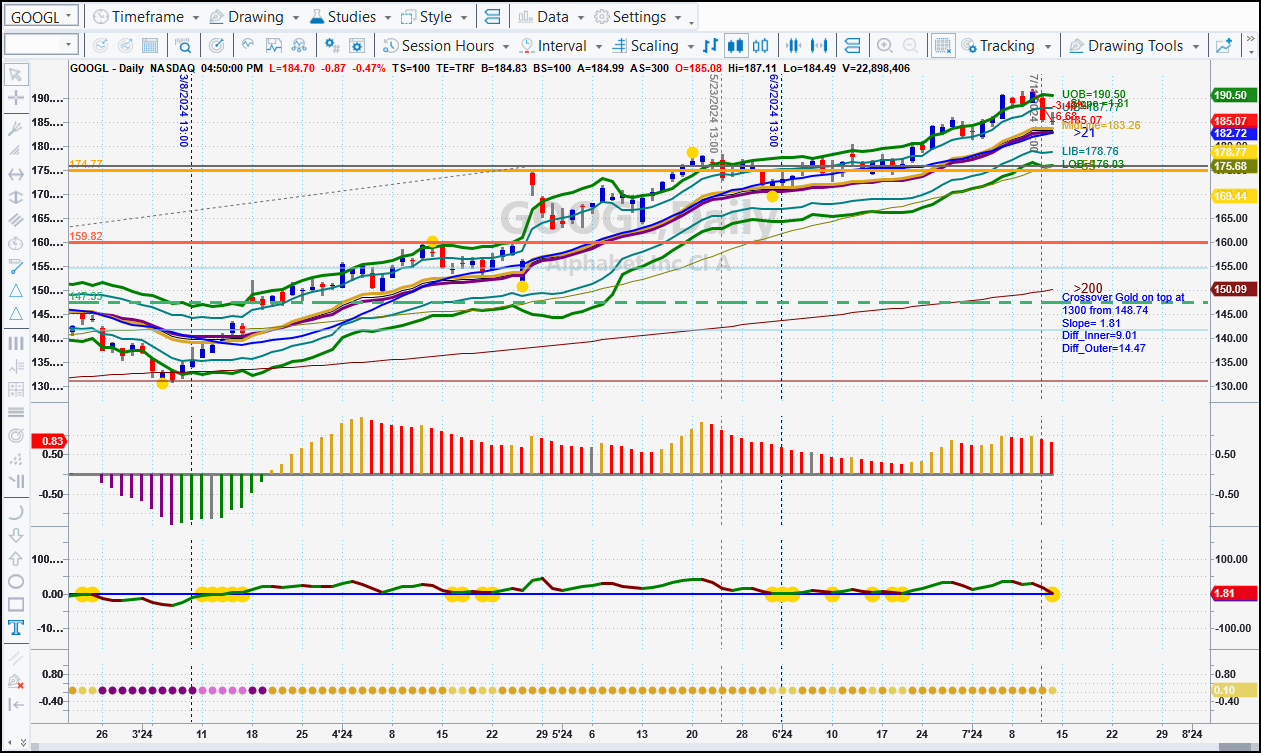Click the grid calendar icon in second toolbar

[149, 46]
